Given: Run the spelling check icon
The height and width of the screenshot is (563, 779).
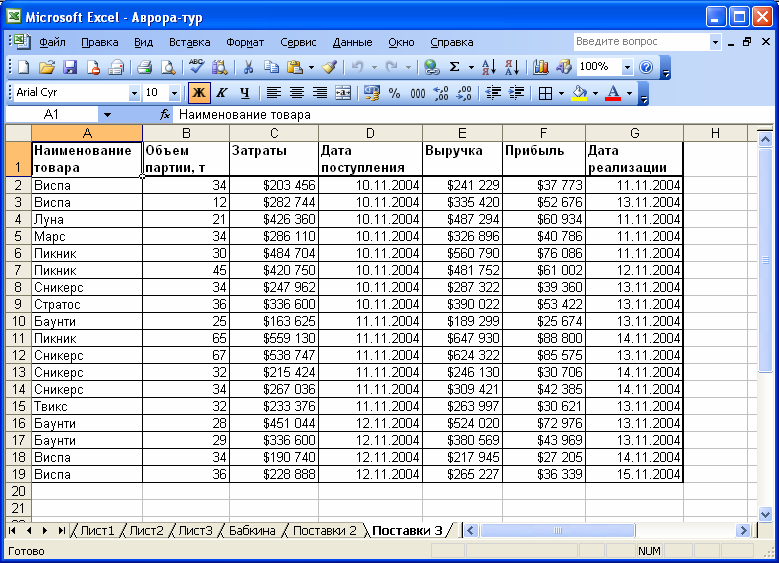Looking at the screenshot, I should click(197, 67).
